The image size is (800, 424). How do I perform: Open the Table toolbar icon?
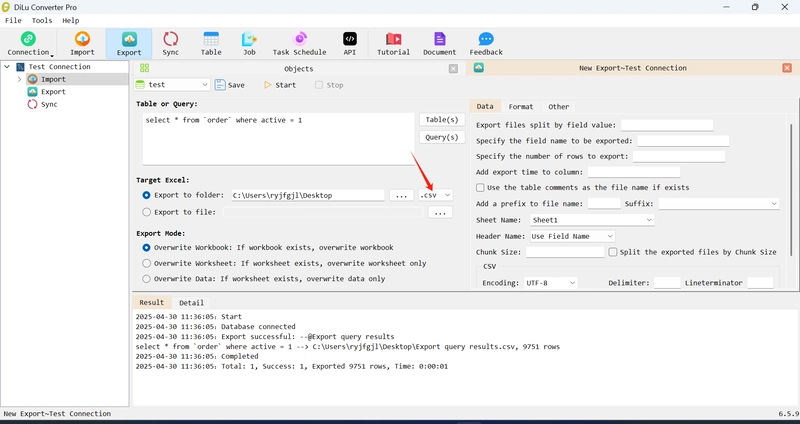pyautogui.click(x=211, y=43)
